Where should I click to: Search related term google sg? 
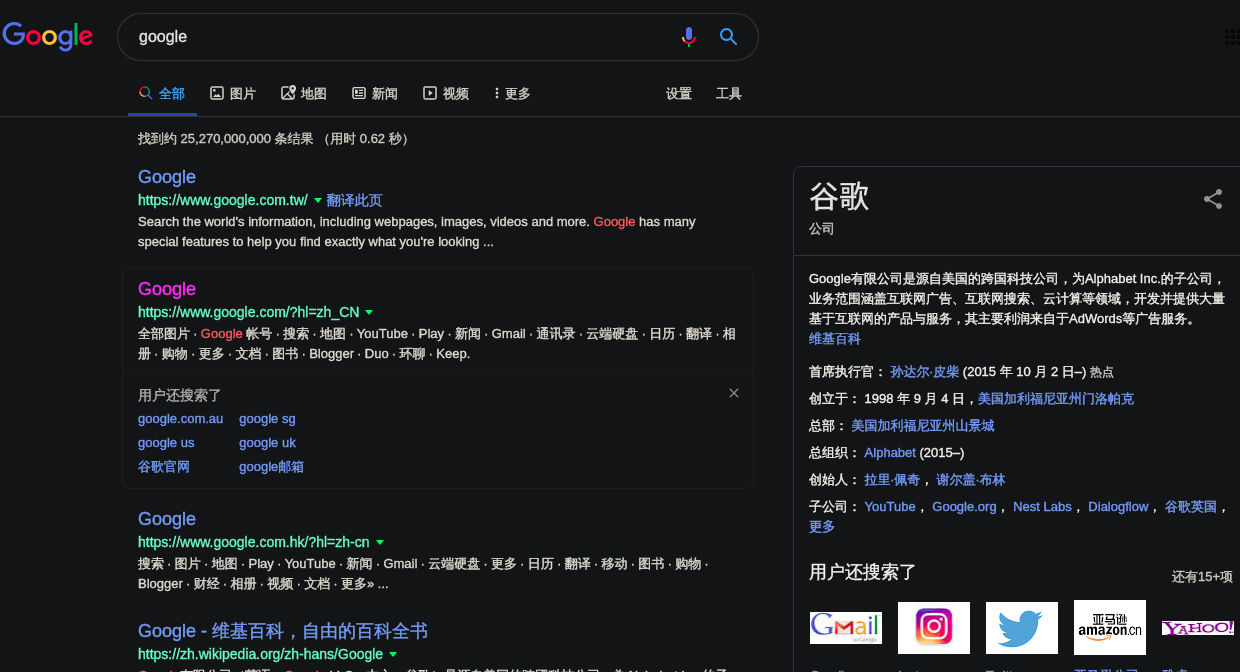coord(267,419)
